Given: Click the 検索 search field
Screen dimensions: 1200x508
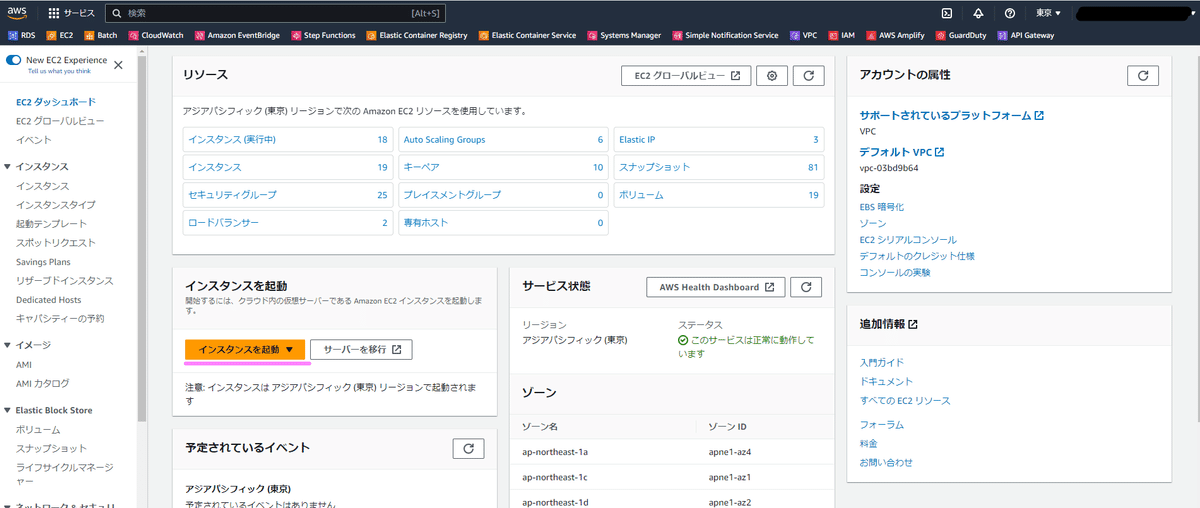Looking at the screenshot, I should point(275,13).
